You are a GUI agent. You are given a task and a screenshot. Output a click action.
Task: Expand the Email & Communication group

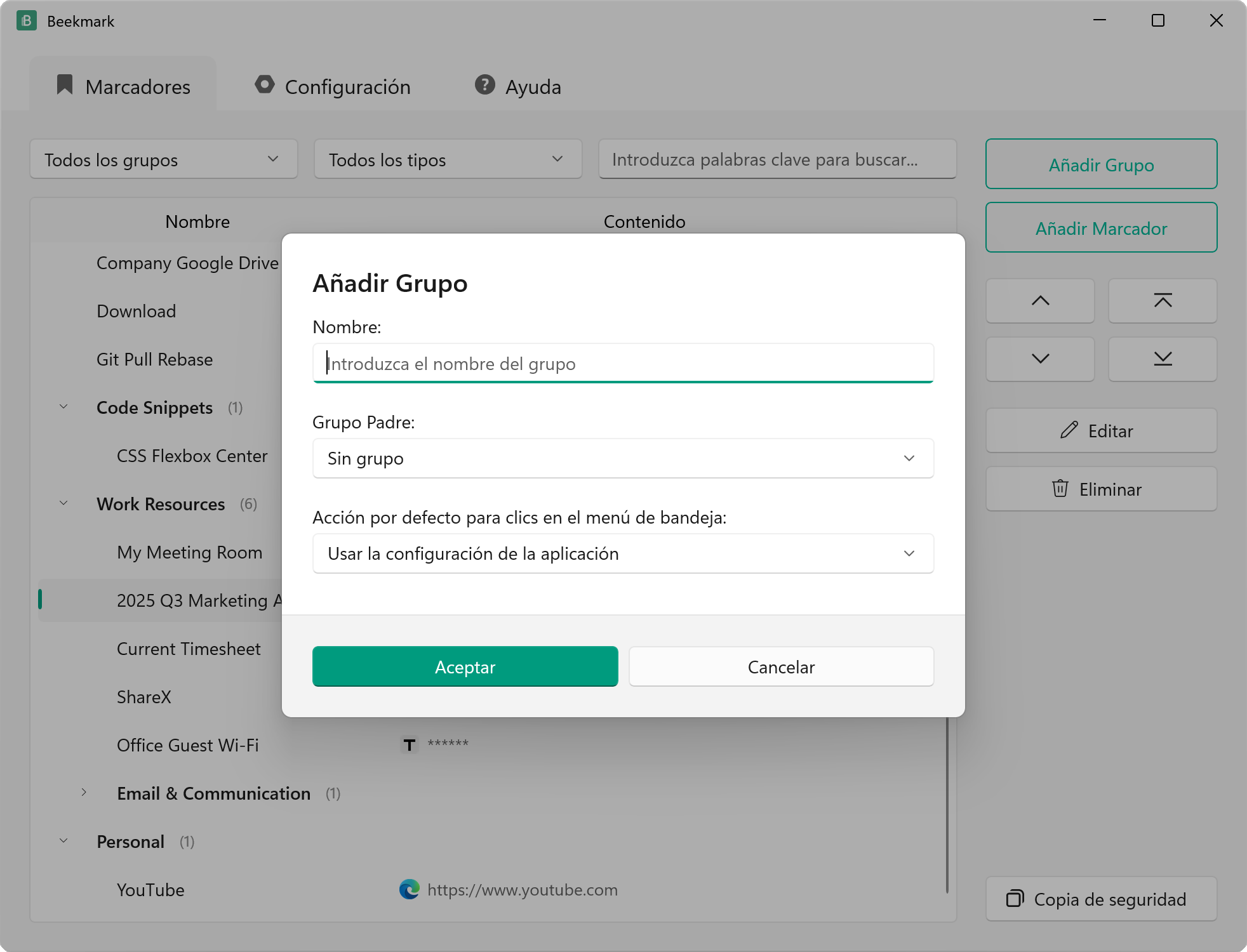[x=84, y=793]
